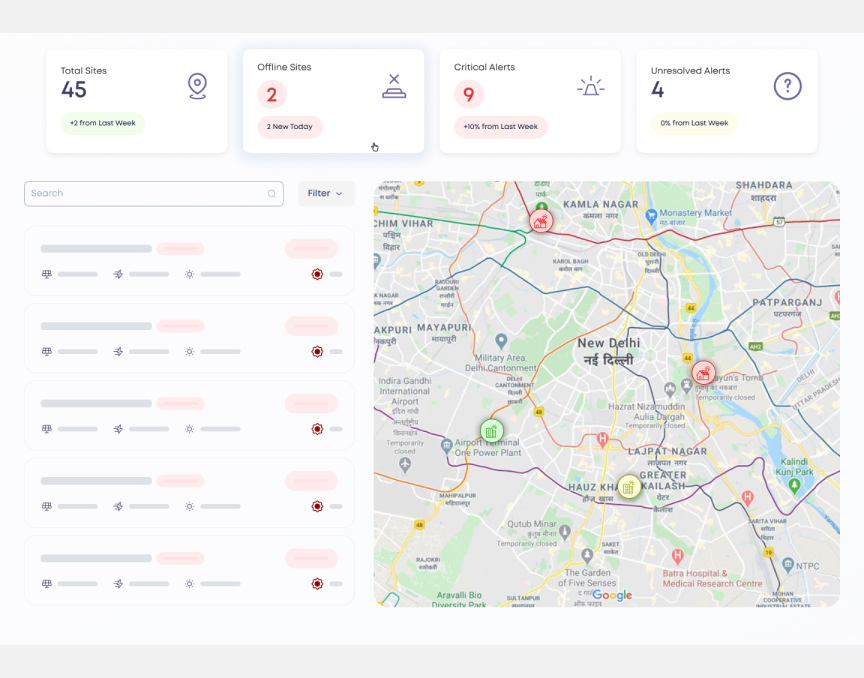Click the magnifier icon in the search box
Screen dimensions: 864x678
(271, 194)
